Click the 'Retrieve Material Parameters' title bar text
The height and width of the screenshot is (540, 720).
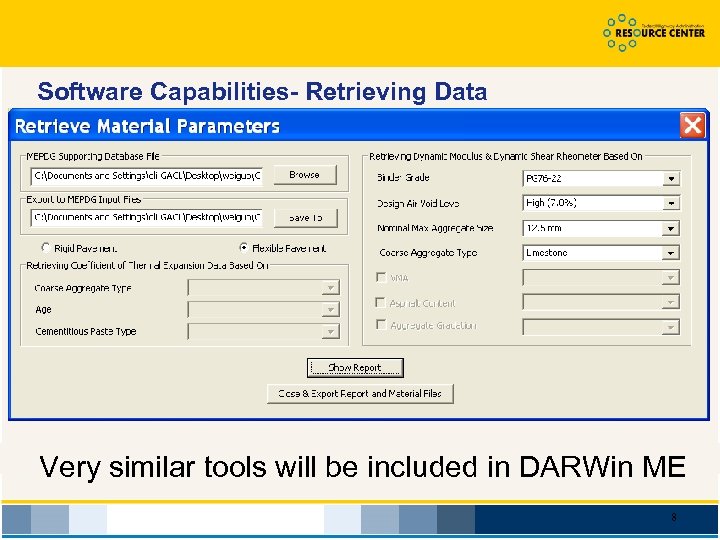(x=147, y=126)
